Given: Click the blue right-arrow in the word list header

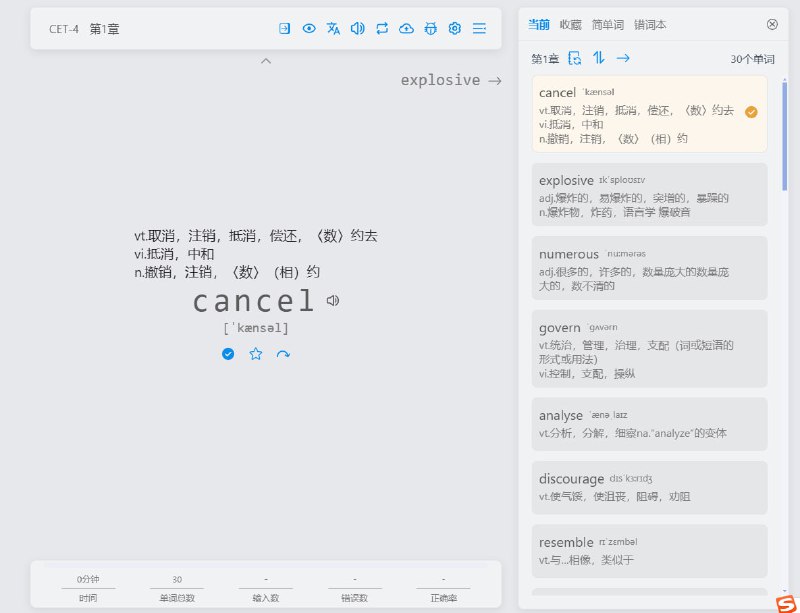Looking at the screenshot, I should (x=622, y=58).
